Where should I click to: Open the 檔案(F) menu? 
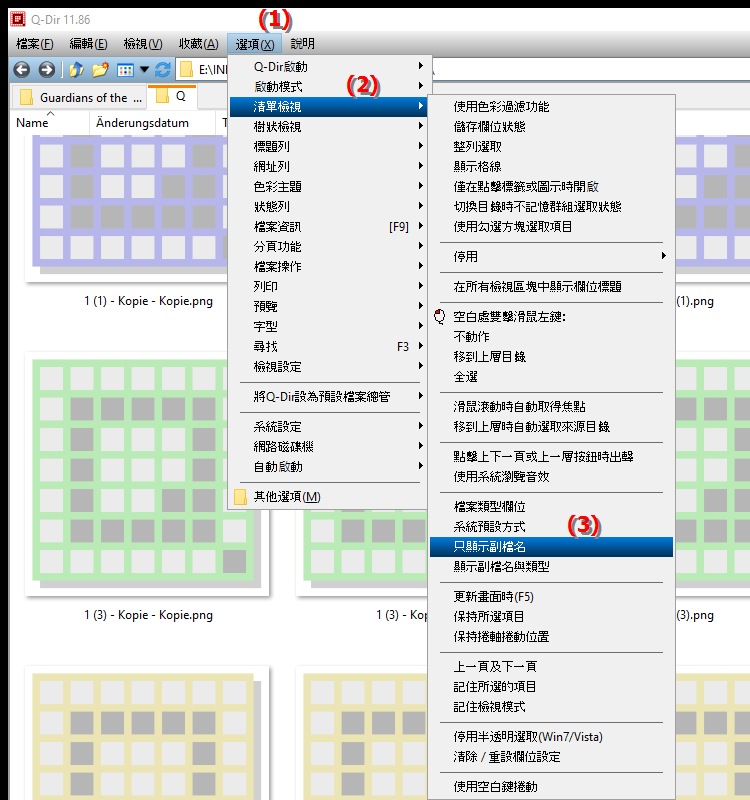35,44
